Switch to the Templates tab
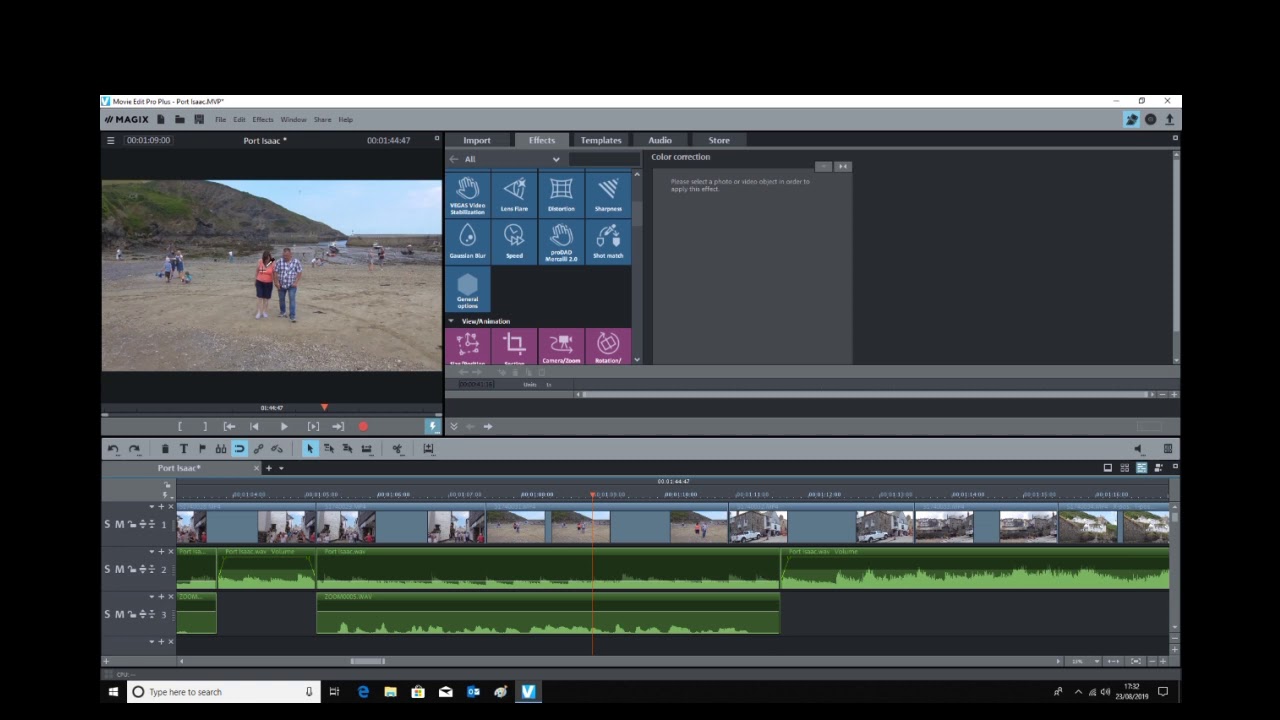This screenshot has width=1280, height=720. 601,140
